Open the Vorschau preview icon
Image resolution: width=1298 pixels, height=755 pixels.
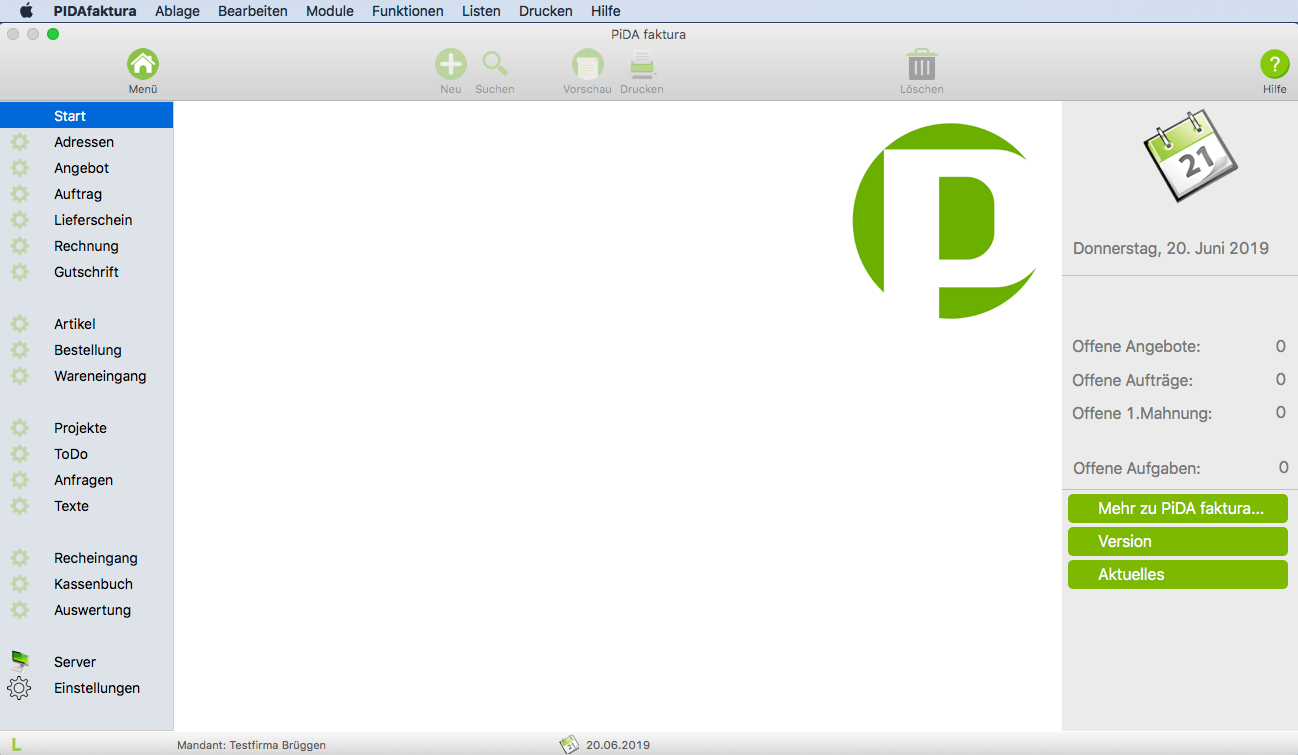[x=587, y=65]
